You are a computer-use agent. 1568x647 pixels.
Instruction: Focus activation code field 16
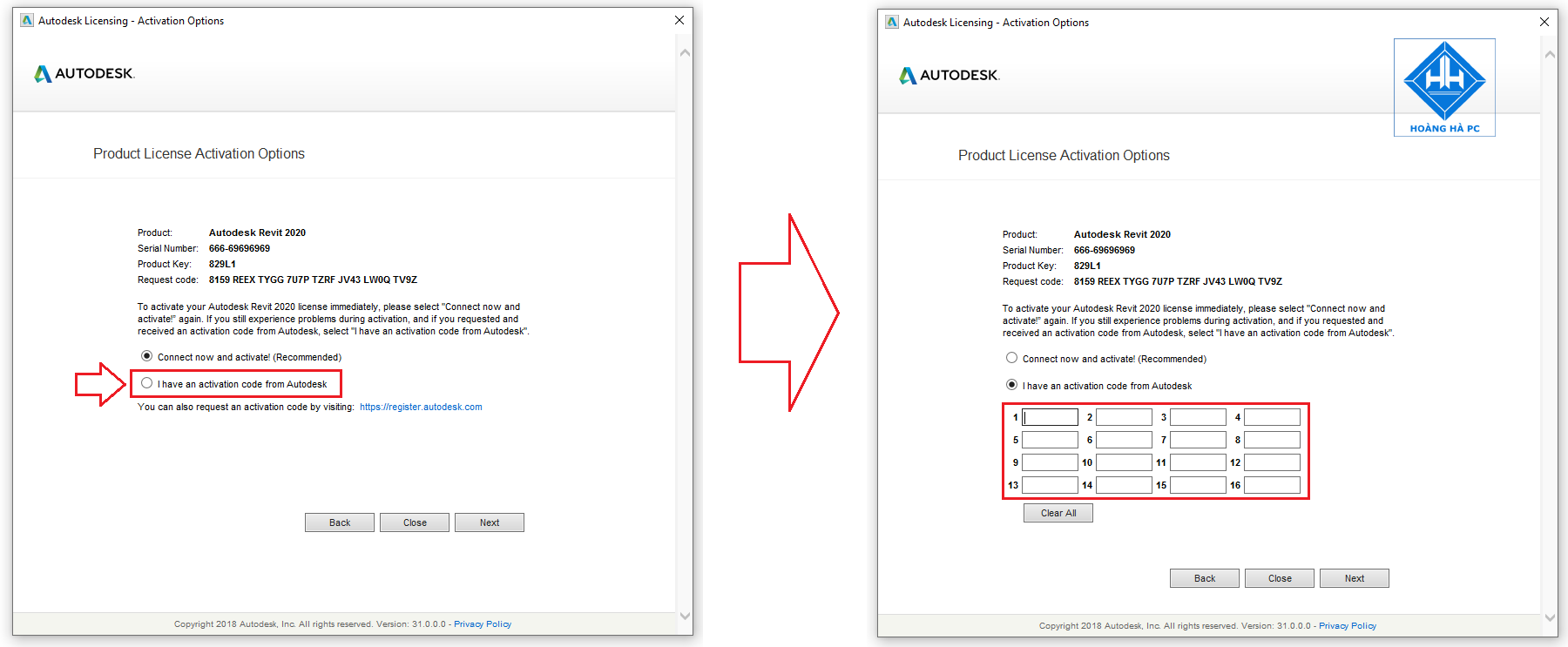point(1272,485)
